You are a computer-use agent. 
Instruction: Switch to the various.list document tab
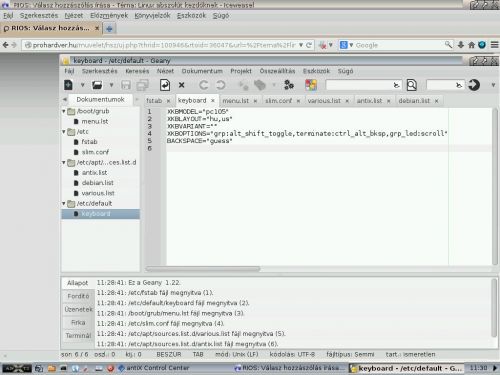point(324,101)
